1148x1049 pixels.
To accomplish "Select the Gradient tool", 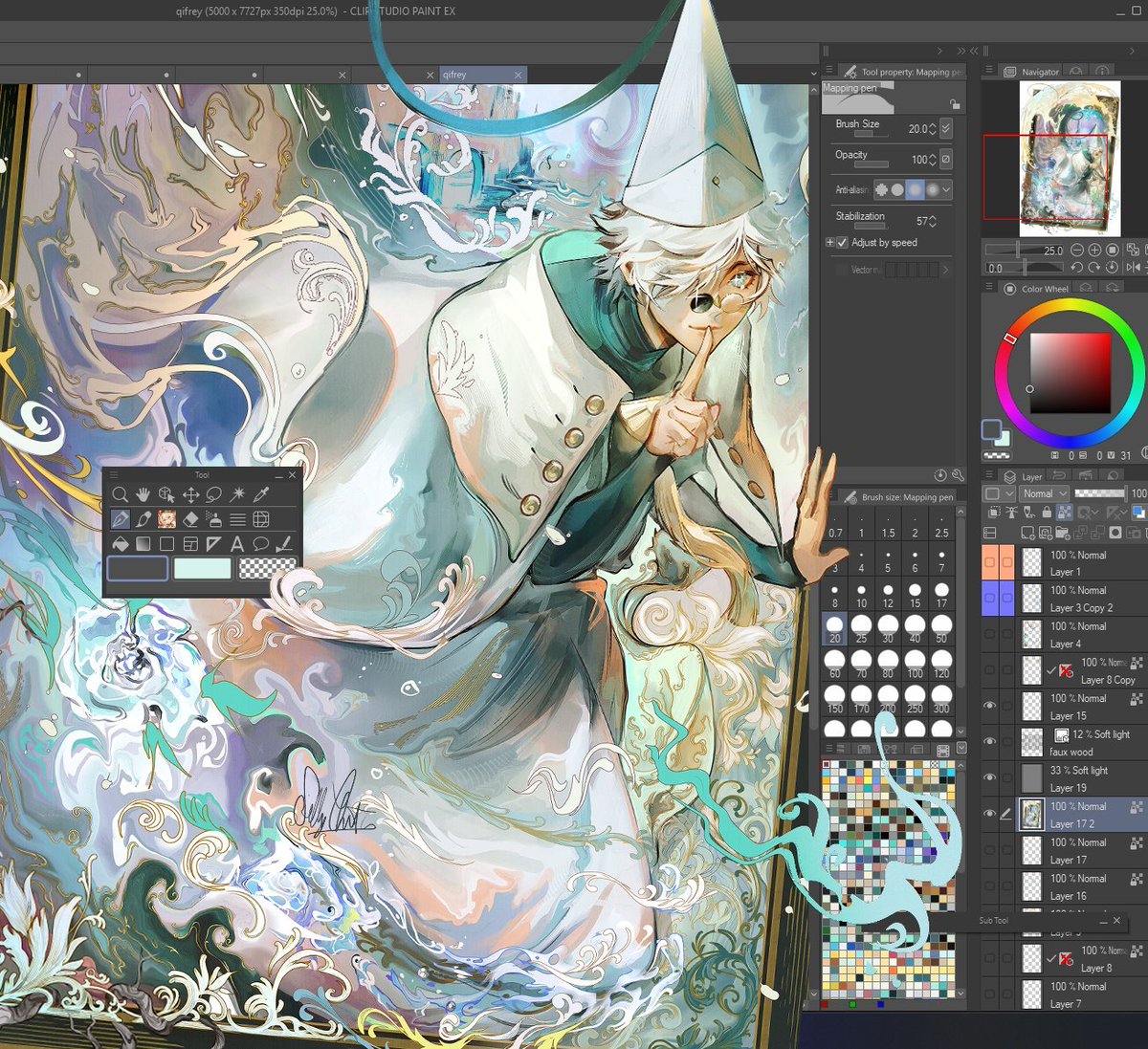I will 143,544.
